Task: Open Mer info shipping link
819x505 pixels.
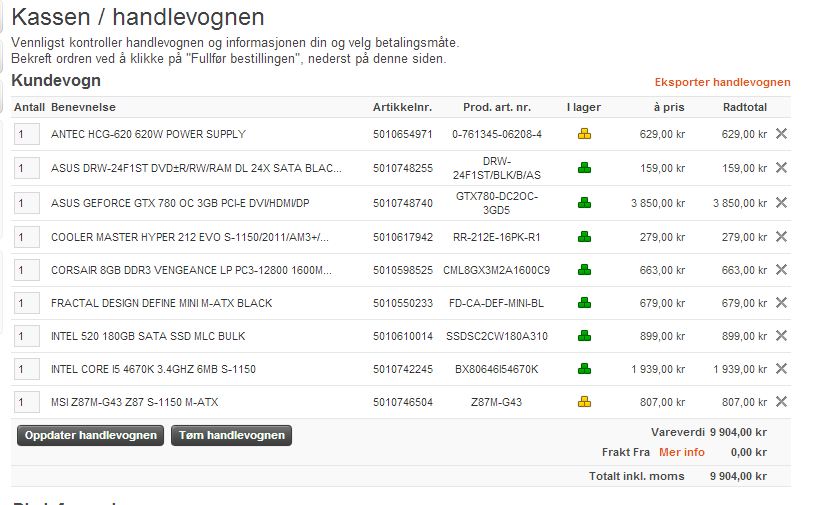Action: (682, 452)
